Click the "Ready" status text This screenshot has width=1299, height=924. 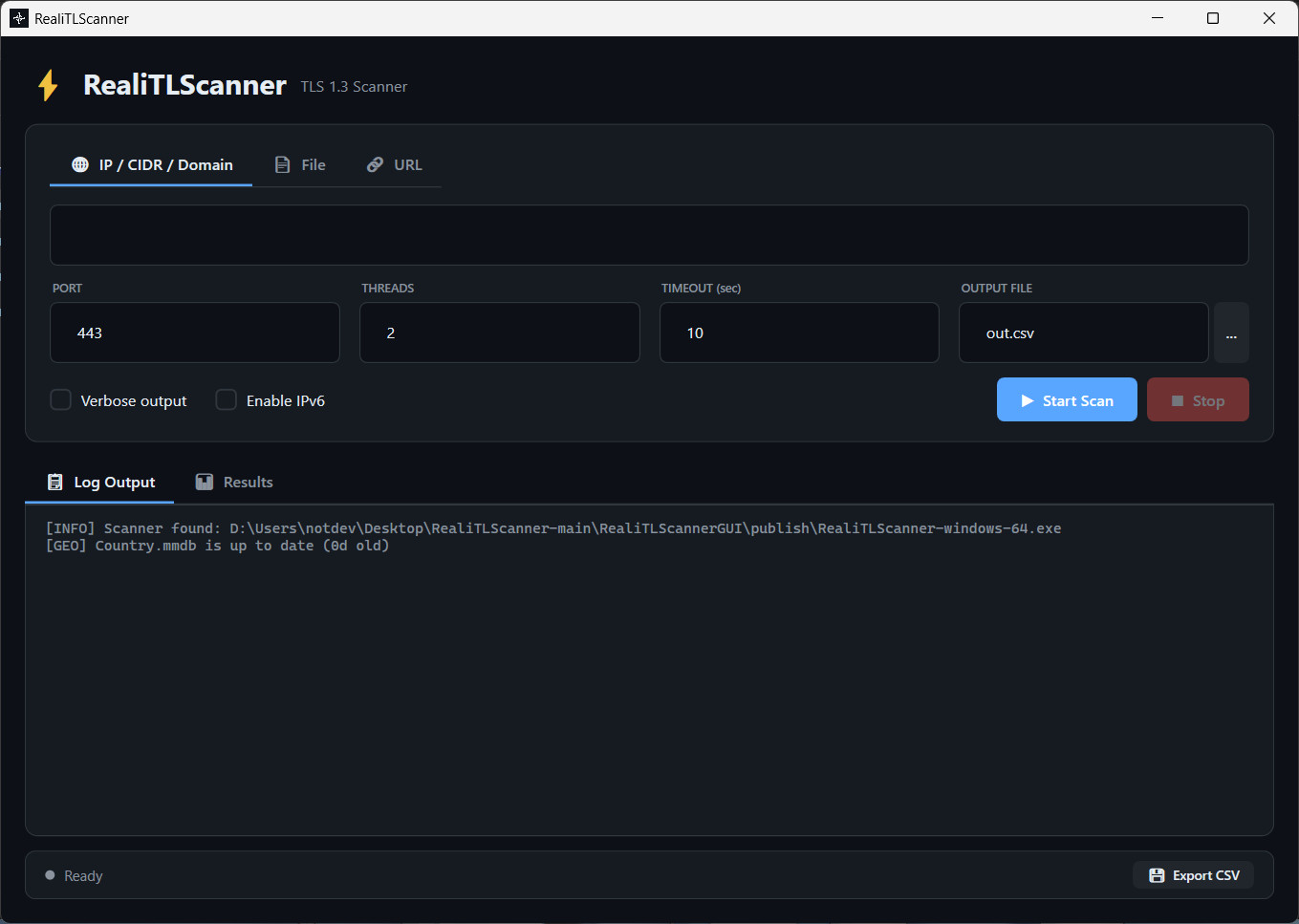[83, 875]
